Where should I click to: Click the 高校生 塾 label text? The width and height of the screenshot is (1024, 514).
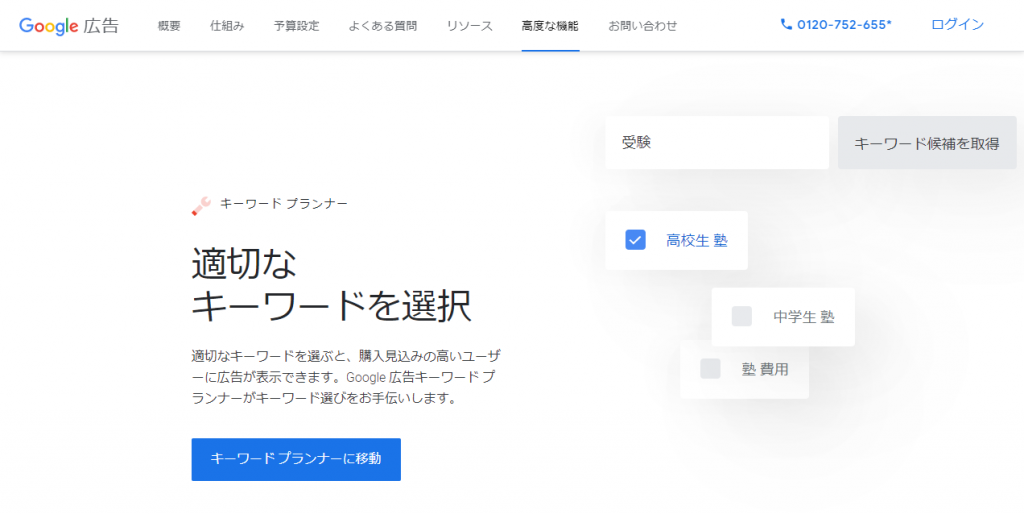point(697,240)
